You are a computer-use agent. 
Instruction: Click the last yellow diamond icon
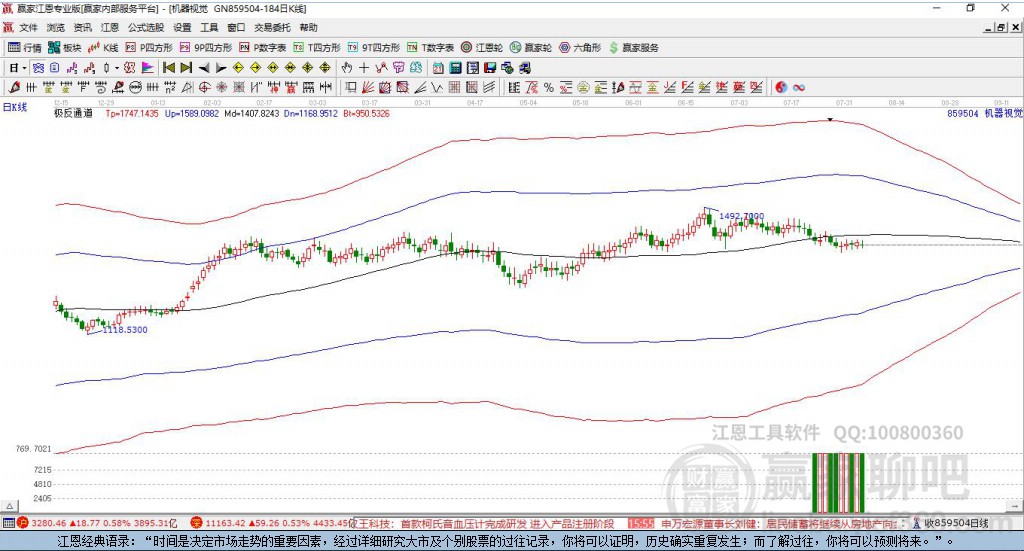[x=325, y=68]
